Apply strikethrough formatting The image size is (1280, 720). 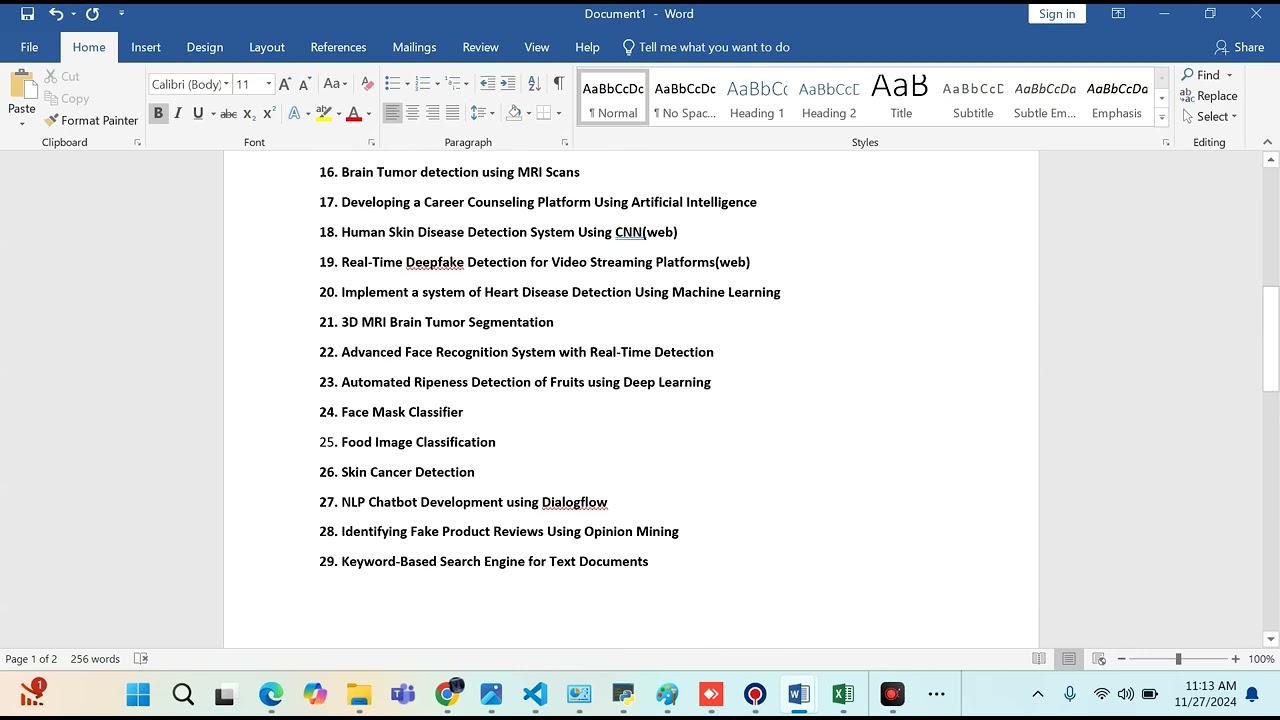click(x=228, y=114)
